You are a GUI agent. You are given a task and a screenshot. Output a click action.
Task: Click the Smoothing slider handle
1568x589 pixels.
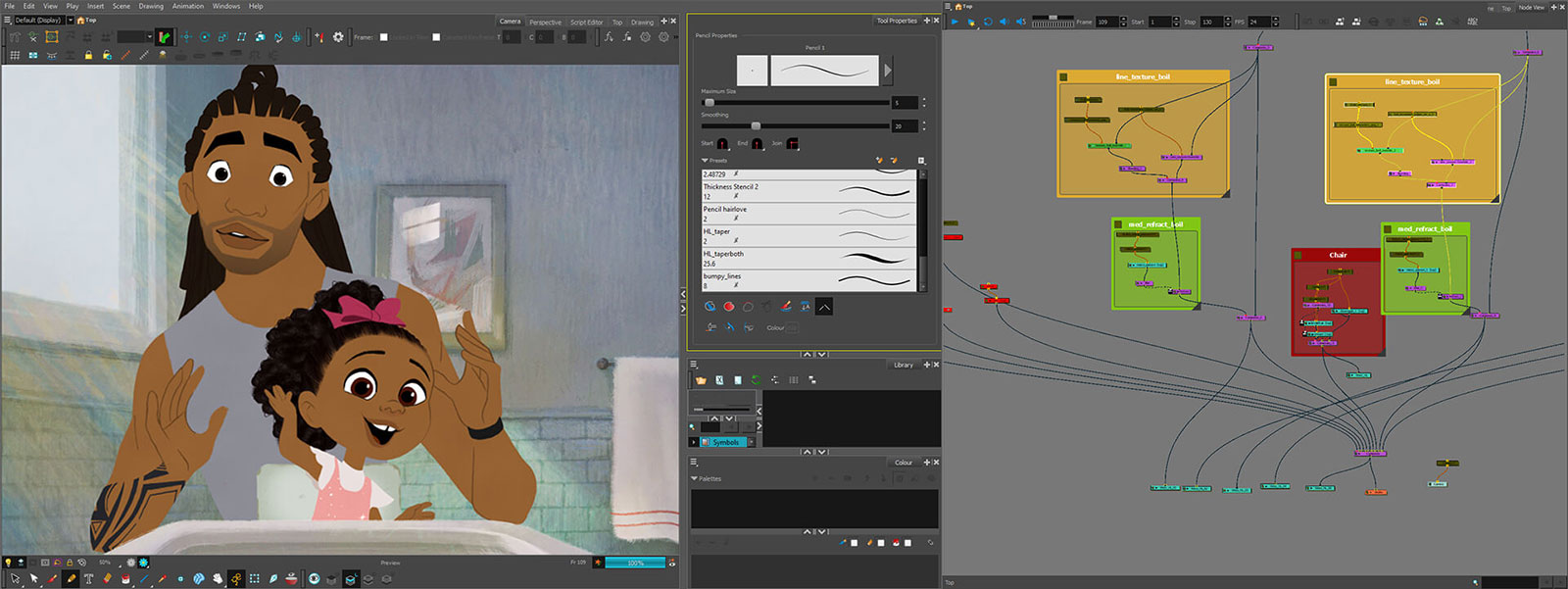click(x=756, y=126)
